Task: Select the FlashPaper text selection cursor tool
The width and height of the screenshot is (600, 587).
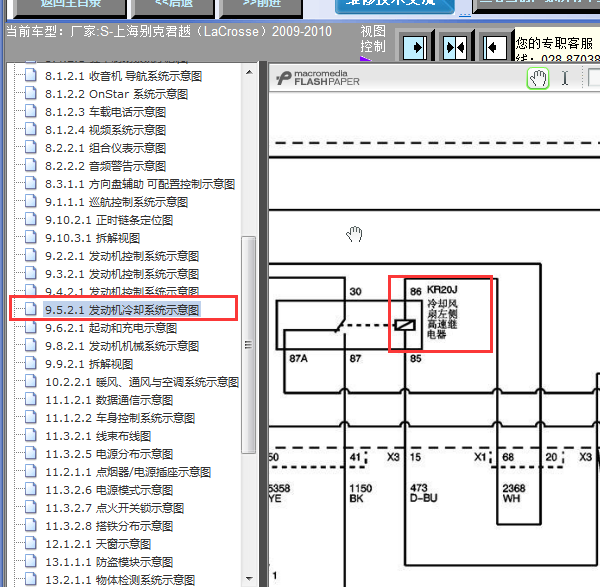Action: point(565,78)
